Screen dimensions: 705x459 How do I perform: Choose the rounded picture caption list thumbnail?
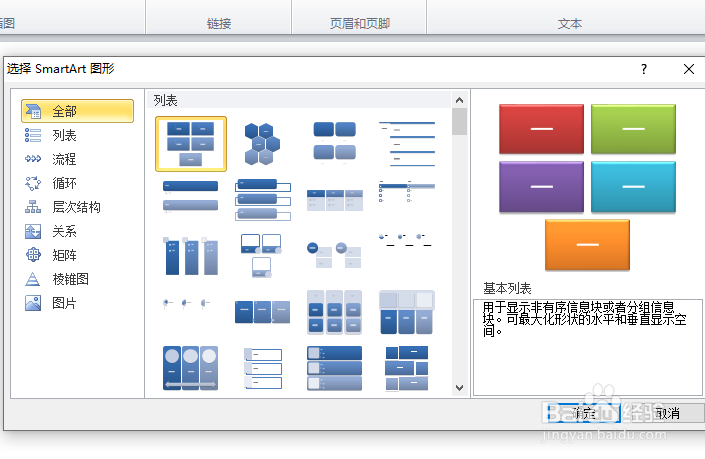click(x=334, y=144)
